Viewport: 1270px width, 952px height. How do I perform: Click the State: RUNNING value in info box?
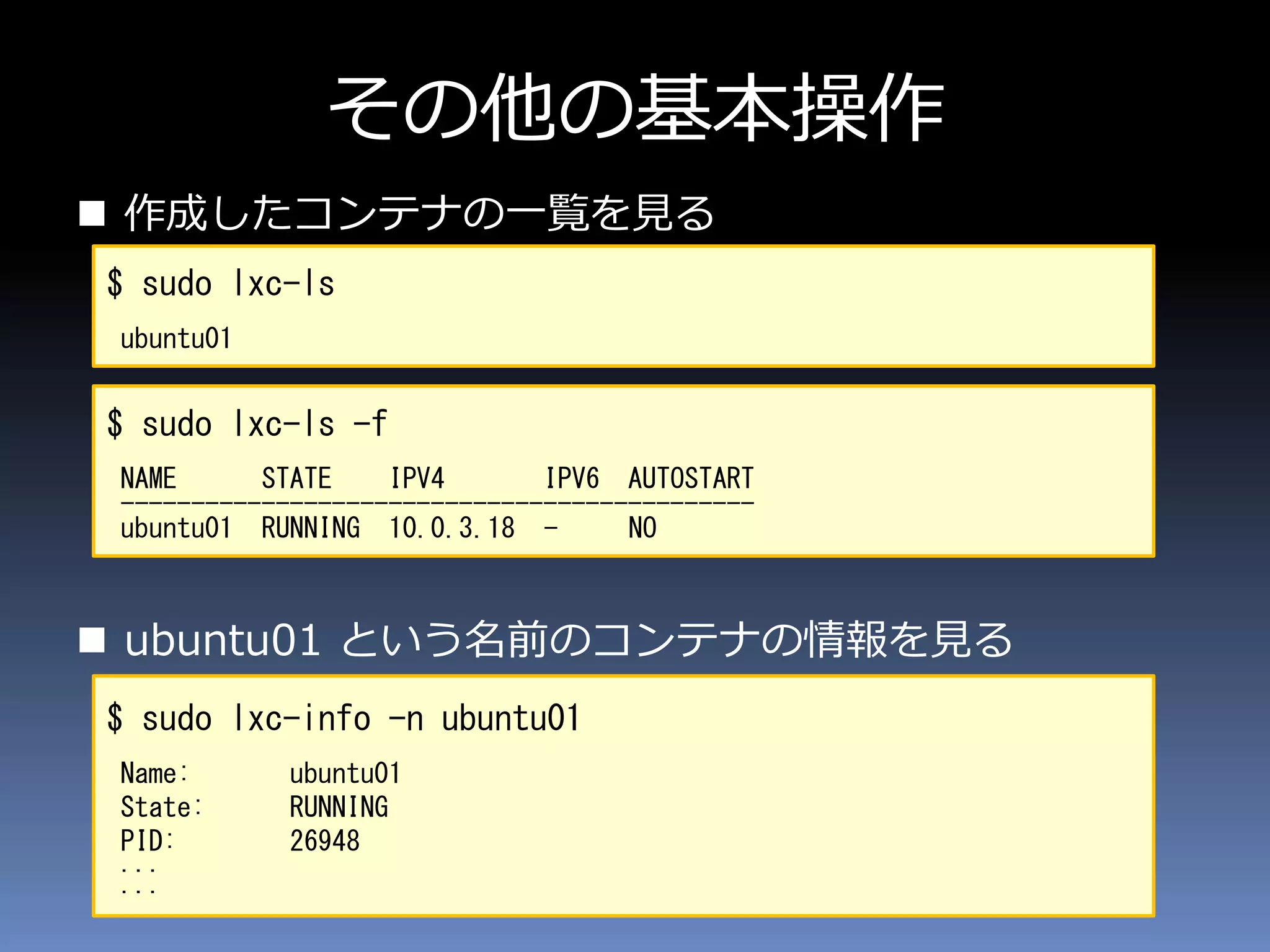(339, 808)
